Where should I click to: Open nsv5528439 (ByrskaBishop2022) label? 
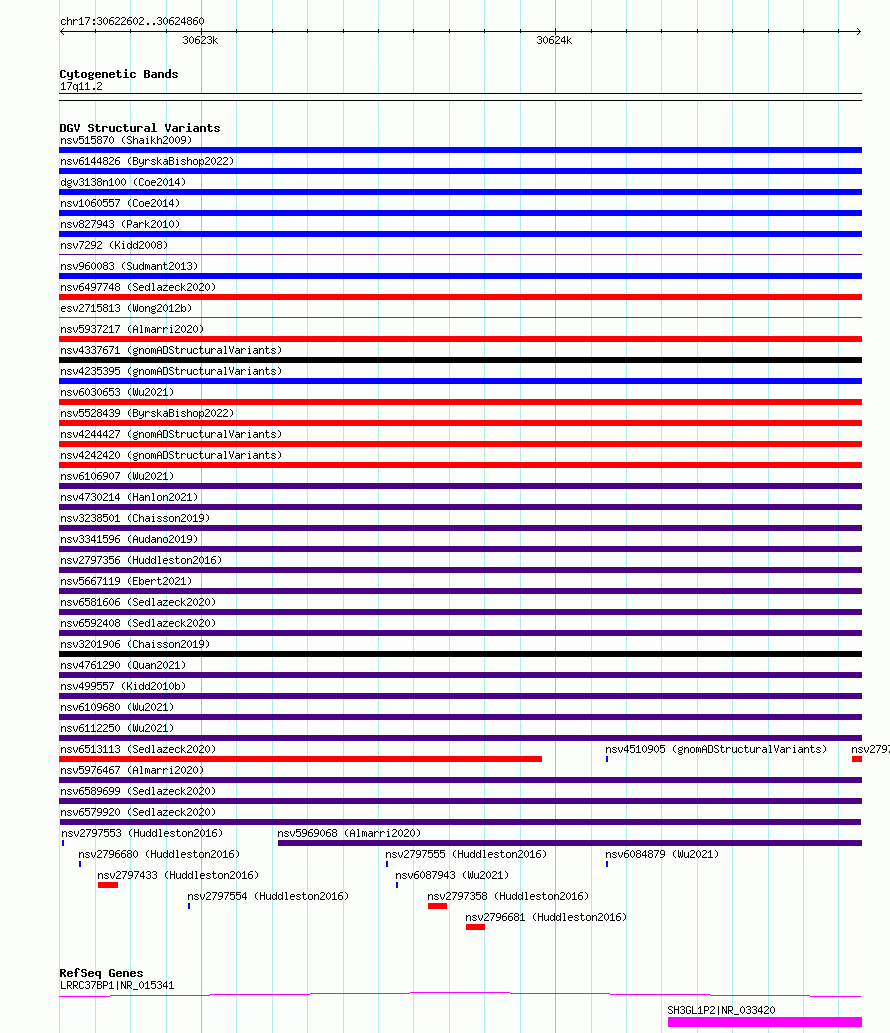tap(147, 414)
